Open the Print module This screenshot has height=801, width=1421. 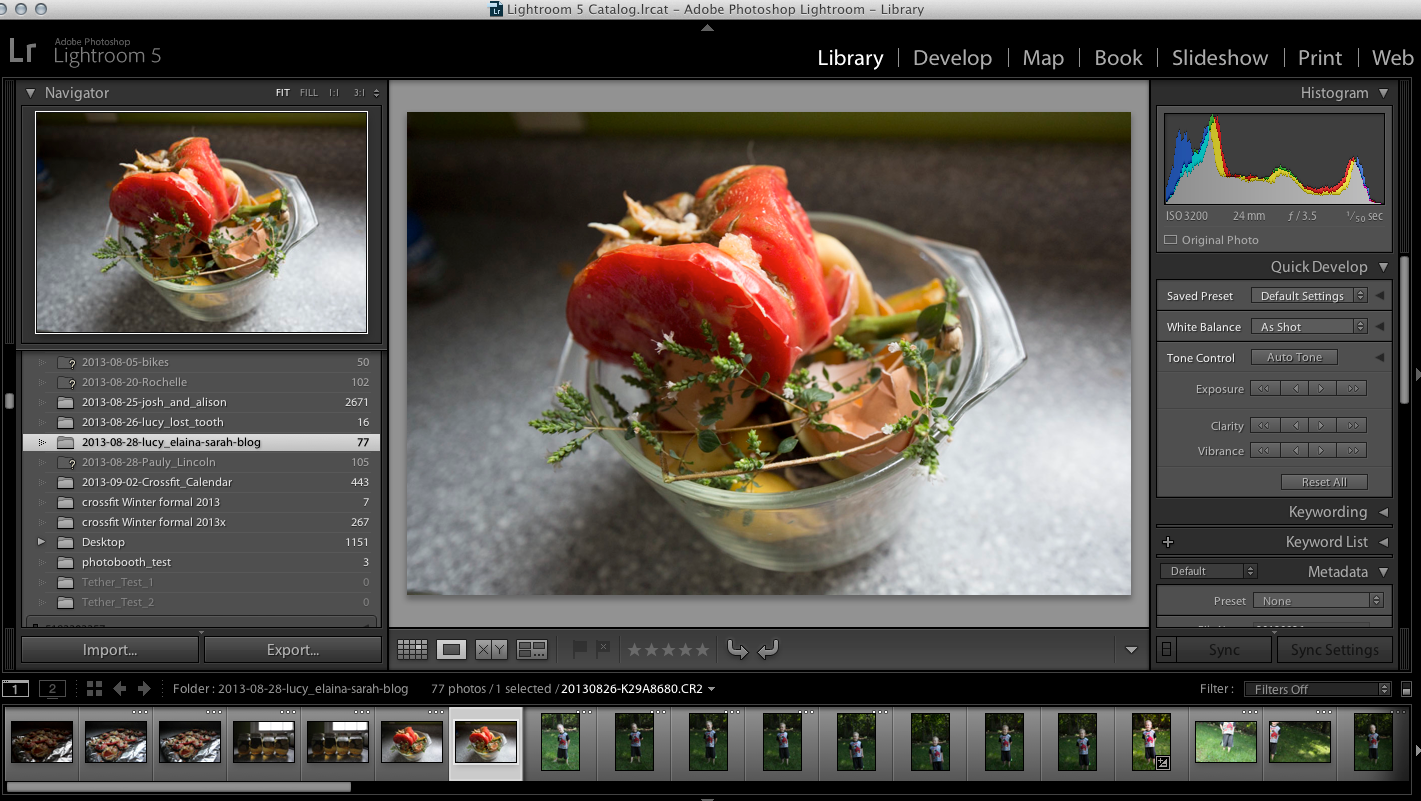[1320, 58]
